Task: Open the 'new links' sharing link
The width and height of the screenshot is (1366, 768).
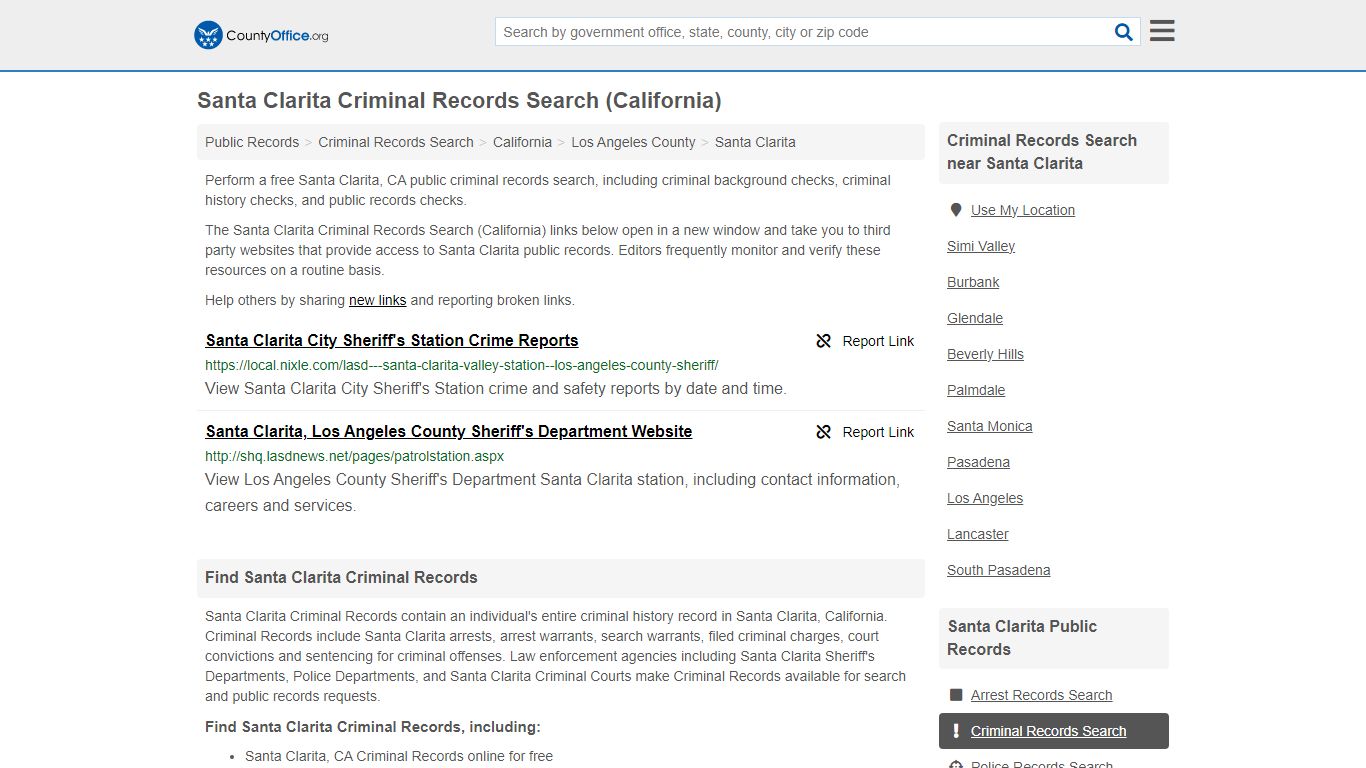Action: [378, 300]
